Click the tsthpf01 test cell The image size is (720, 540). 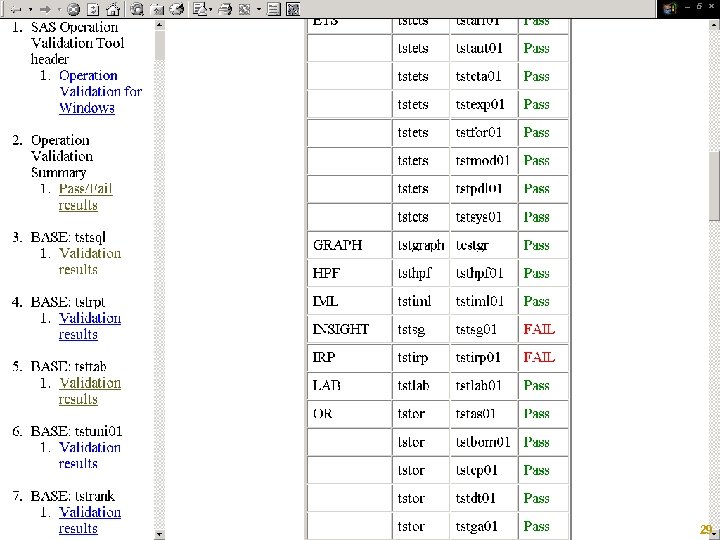[x=484, y=273]
